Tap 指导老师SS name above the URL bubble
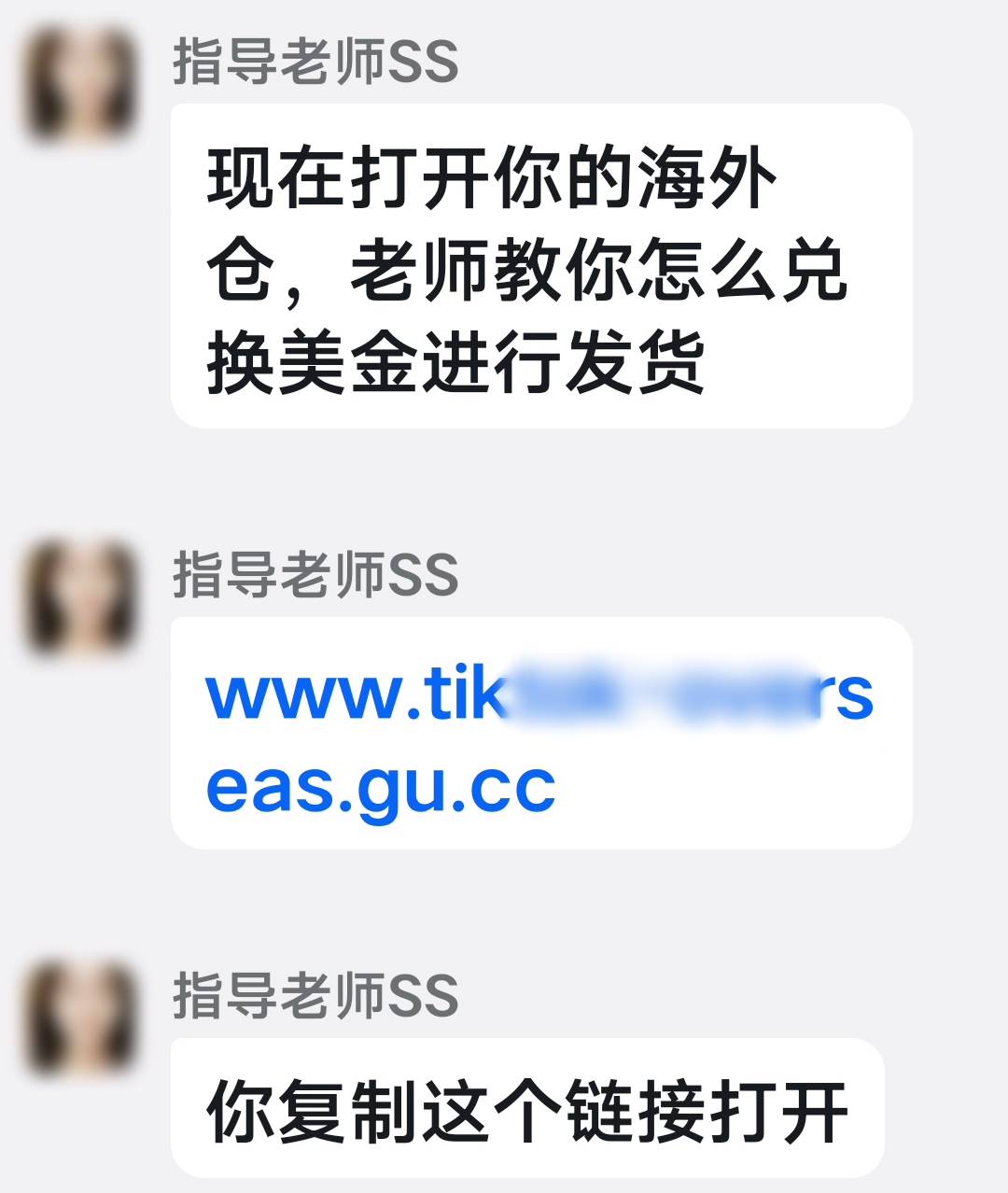The image size is (1008, 1193). (315, 574)
